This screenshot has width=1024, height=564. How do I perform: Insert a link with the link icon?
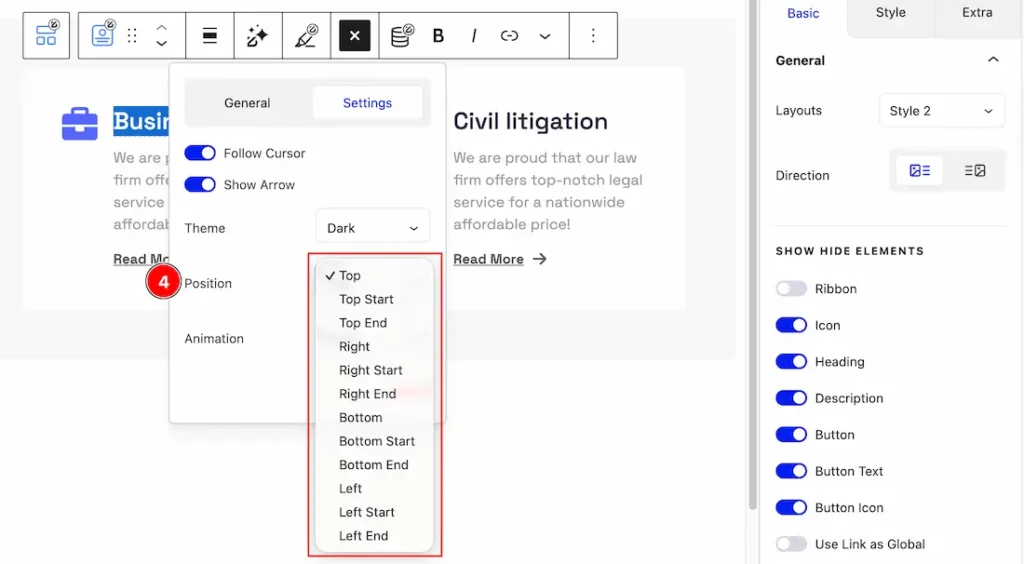click(x=509, y=36)
